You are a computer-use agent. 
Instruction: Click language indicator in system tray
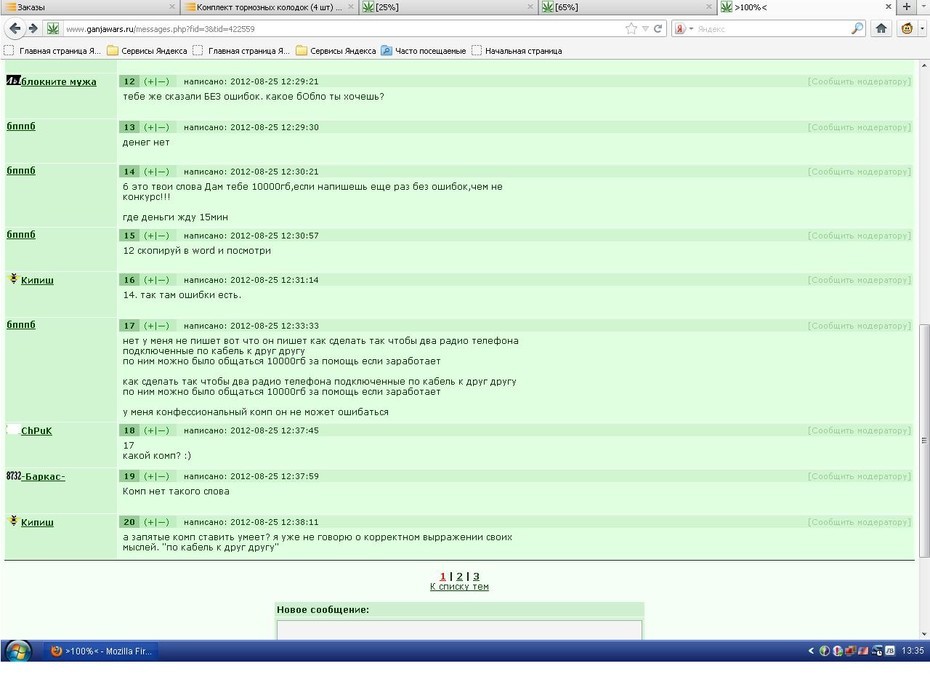click(890, 651)
